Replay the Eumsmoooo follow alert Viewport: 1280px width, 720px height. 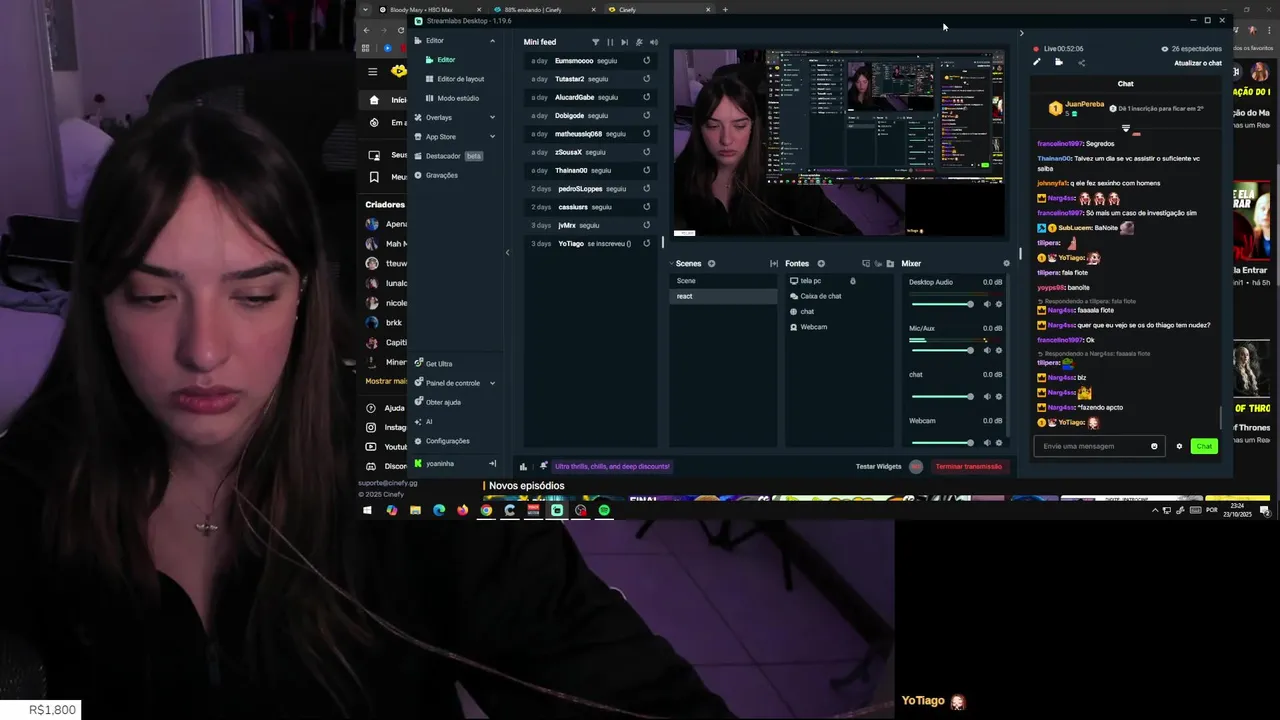(x=646, y=60)
